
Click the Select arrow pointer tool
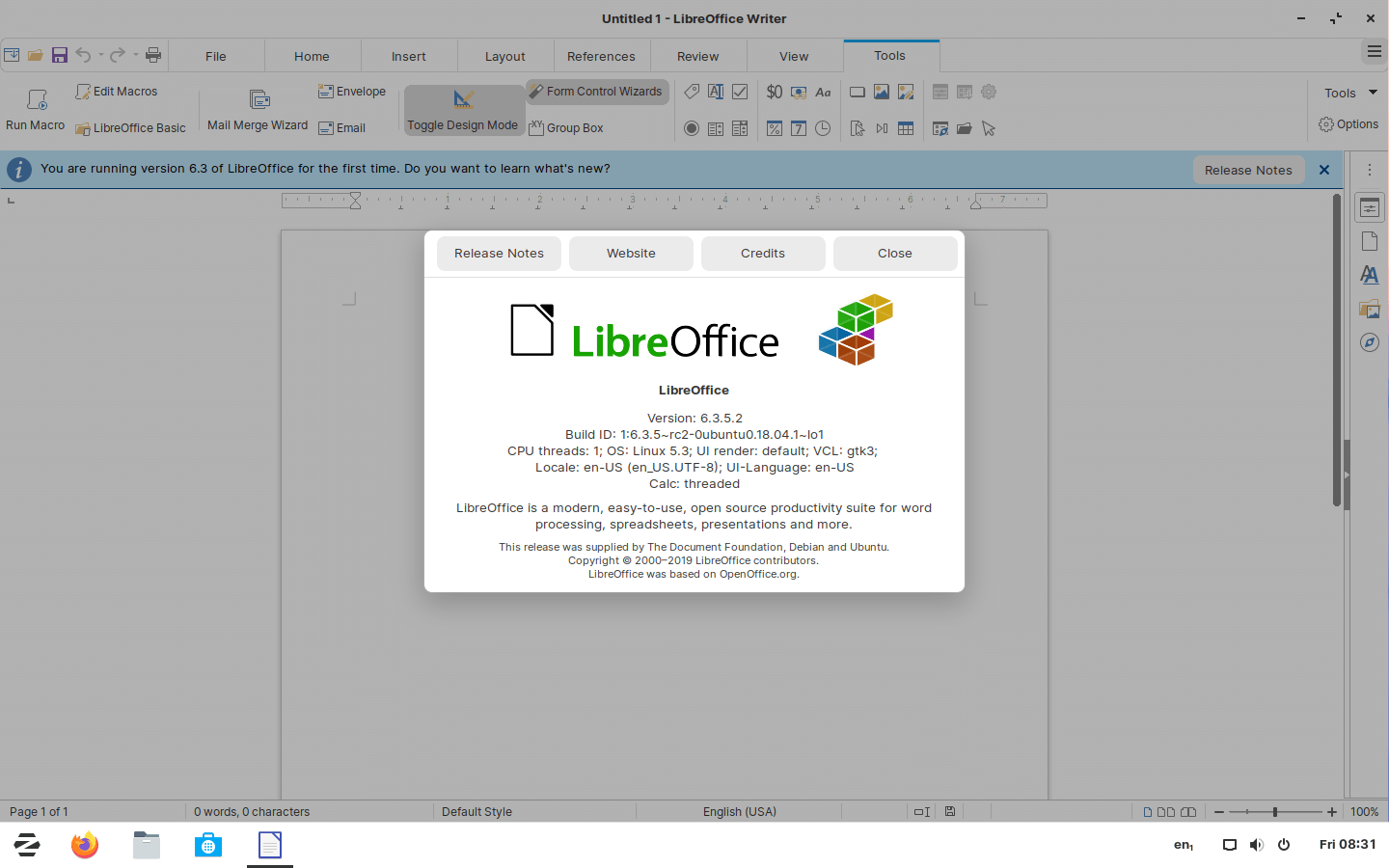pos(989,128)
